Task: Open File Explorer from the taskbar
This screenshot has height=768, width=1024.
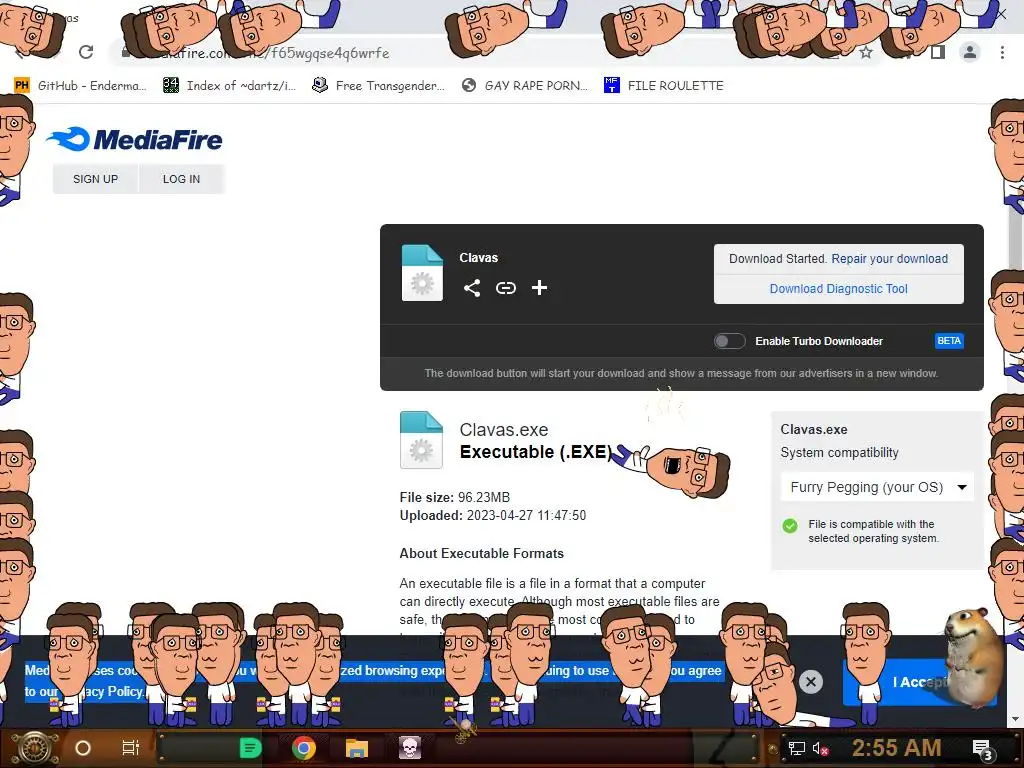Action: pyautogui.click(x=357, y=748)
